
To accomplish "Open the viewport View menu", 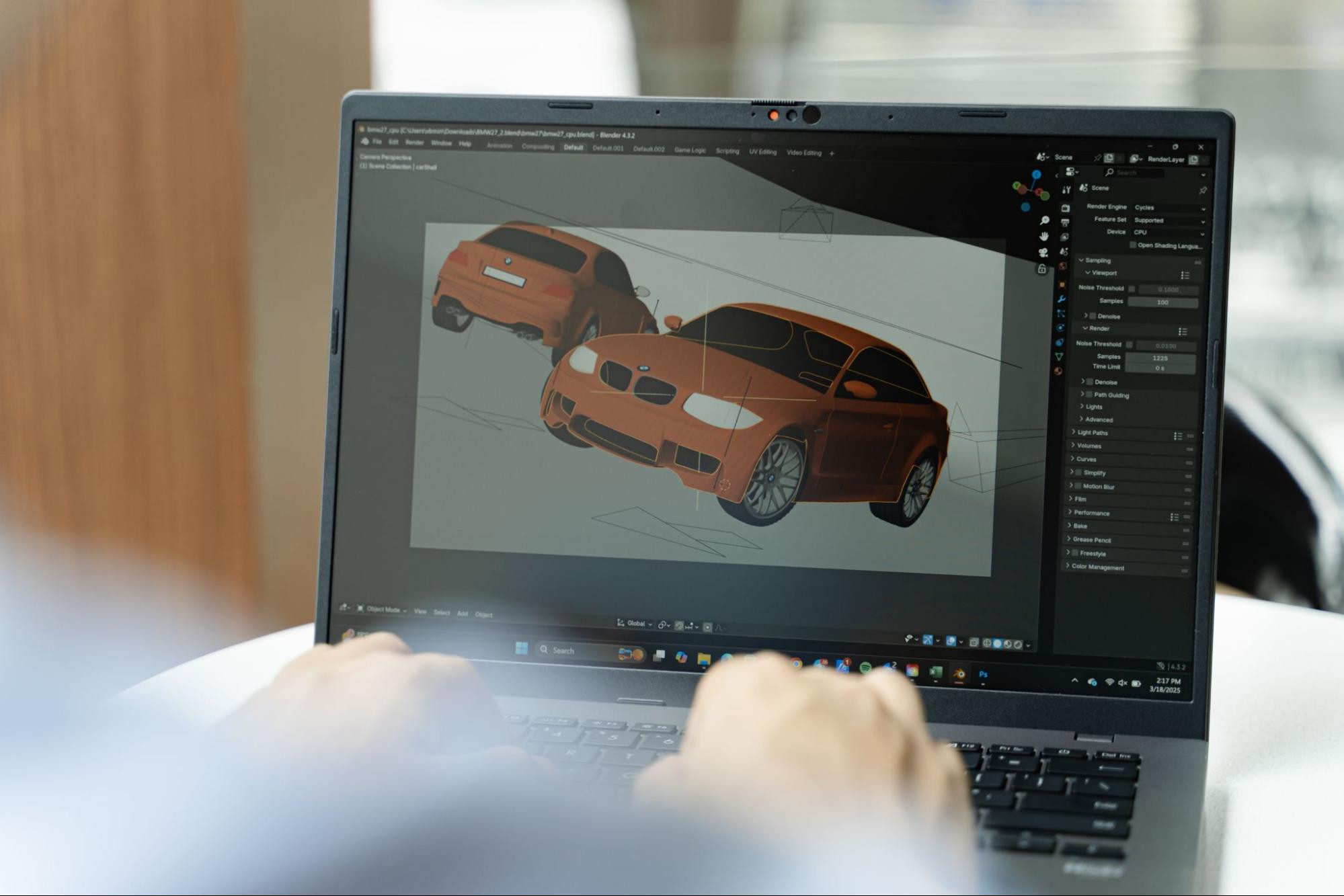I will pos(420,612).
